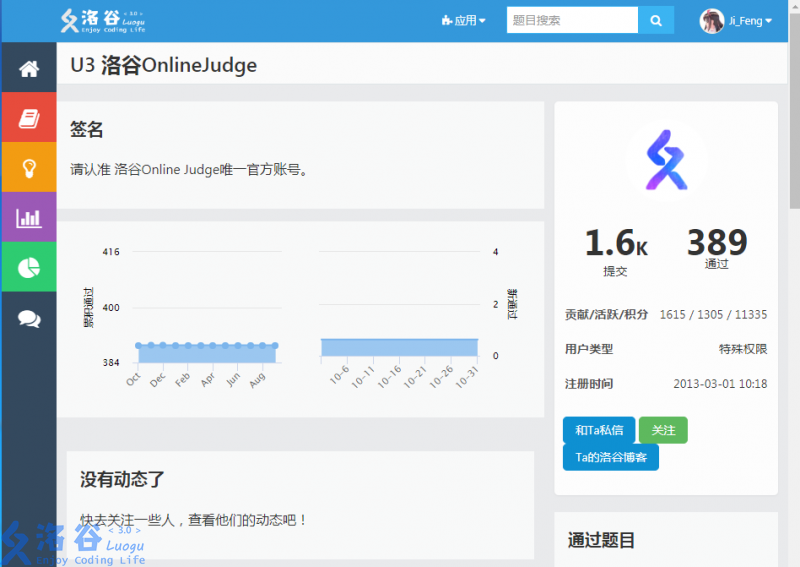Click the profile logo avatar in card
The width and height of the screenshot is (800, 567).
[666, 162]
